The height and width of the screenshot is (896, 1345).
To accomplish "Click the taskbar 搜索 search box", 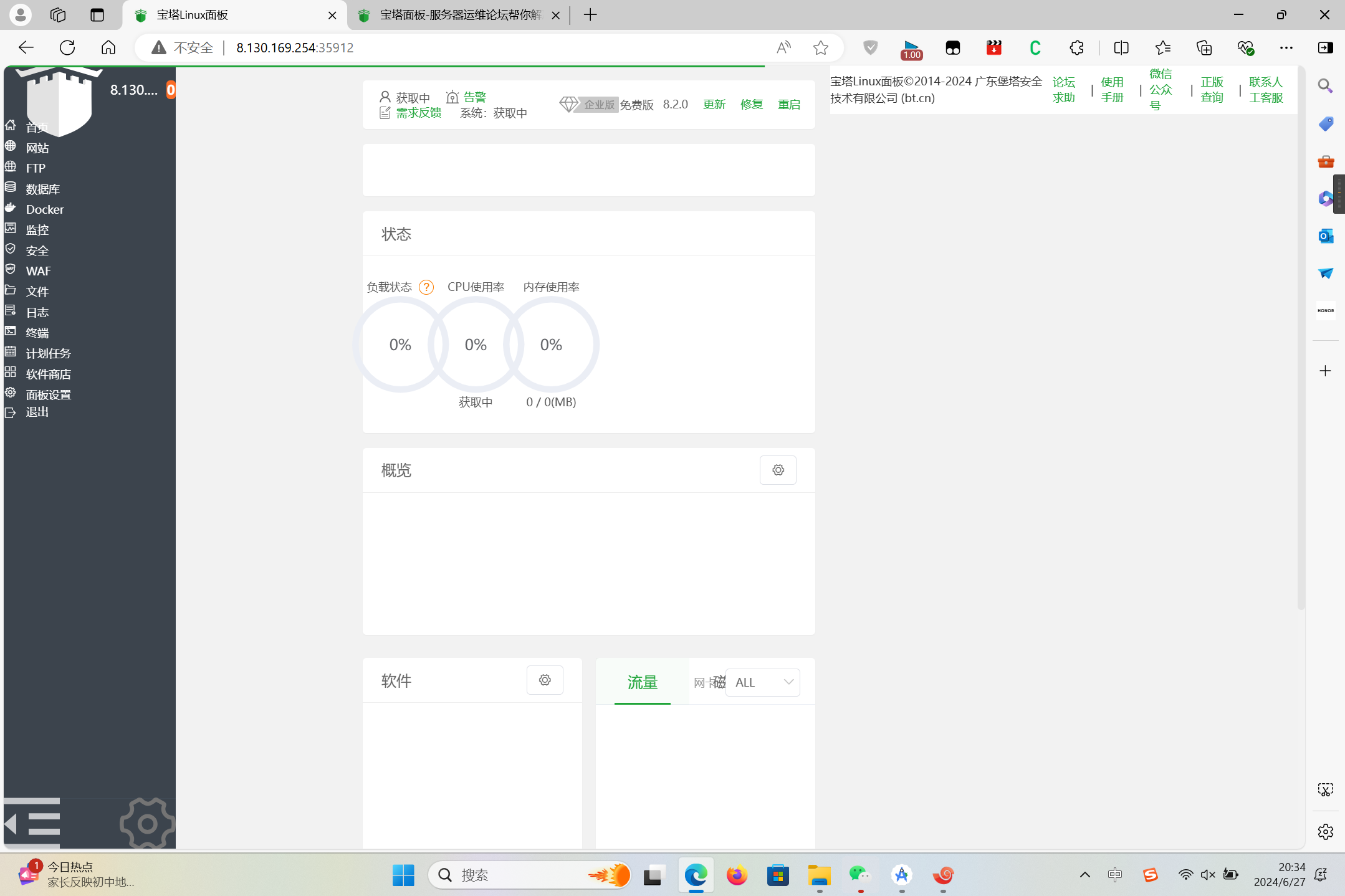I will click(530, 875).
